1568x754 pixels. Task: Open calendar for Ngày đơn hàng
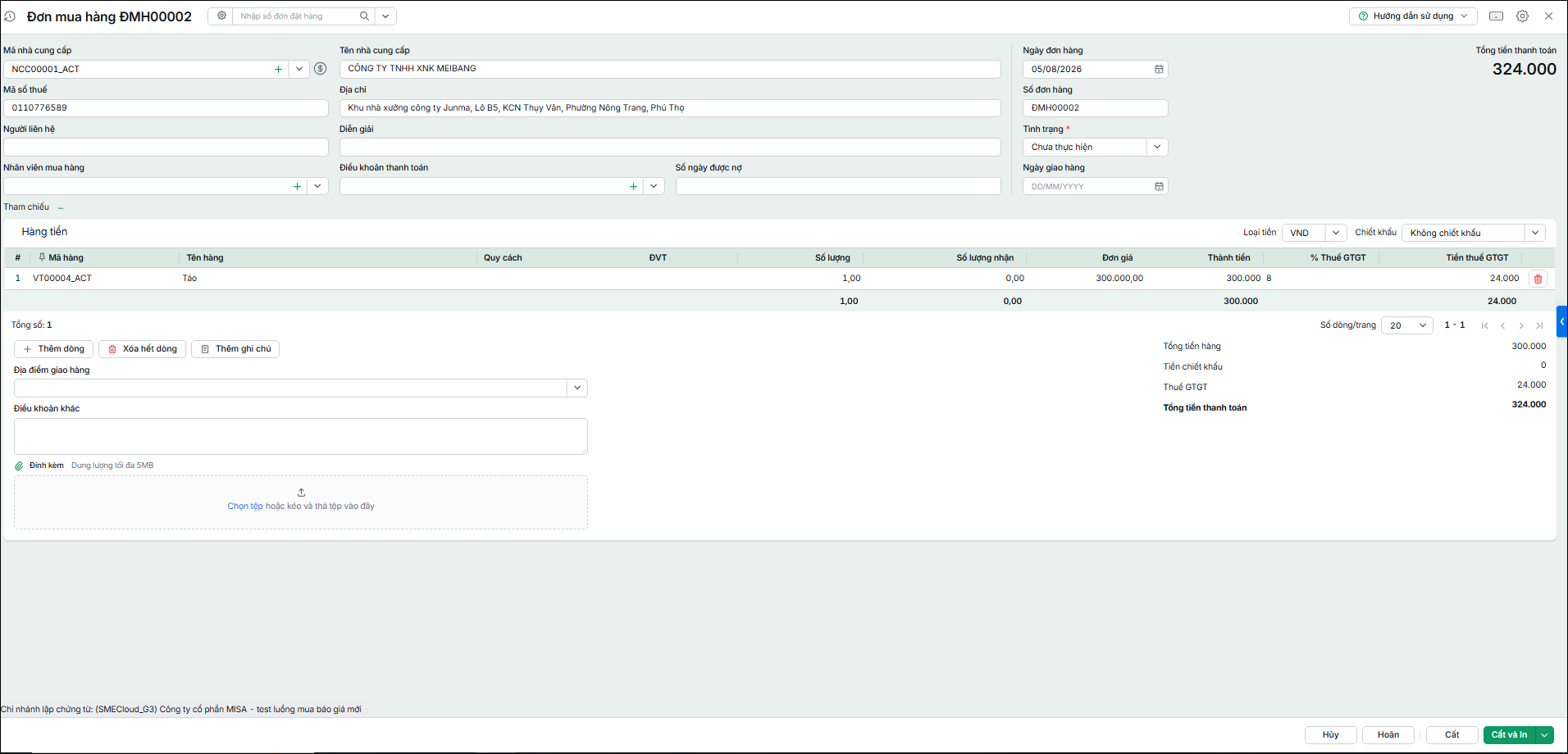(x=1159, y=70)
